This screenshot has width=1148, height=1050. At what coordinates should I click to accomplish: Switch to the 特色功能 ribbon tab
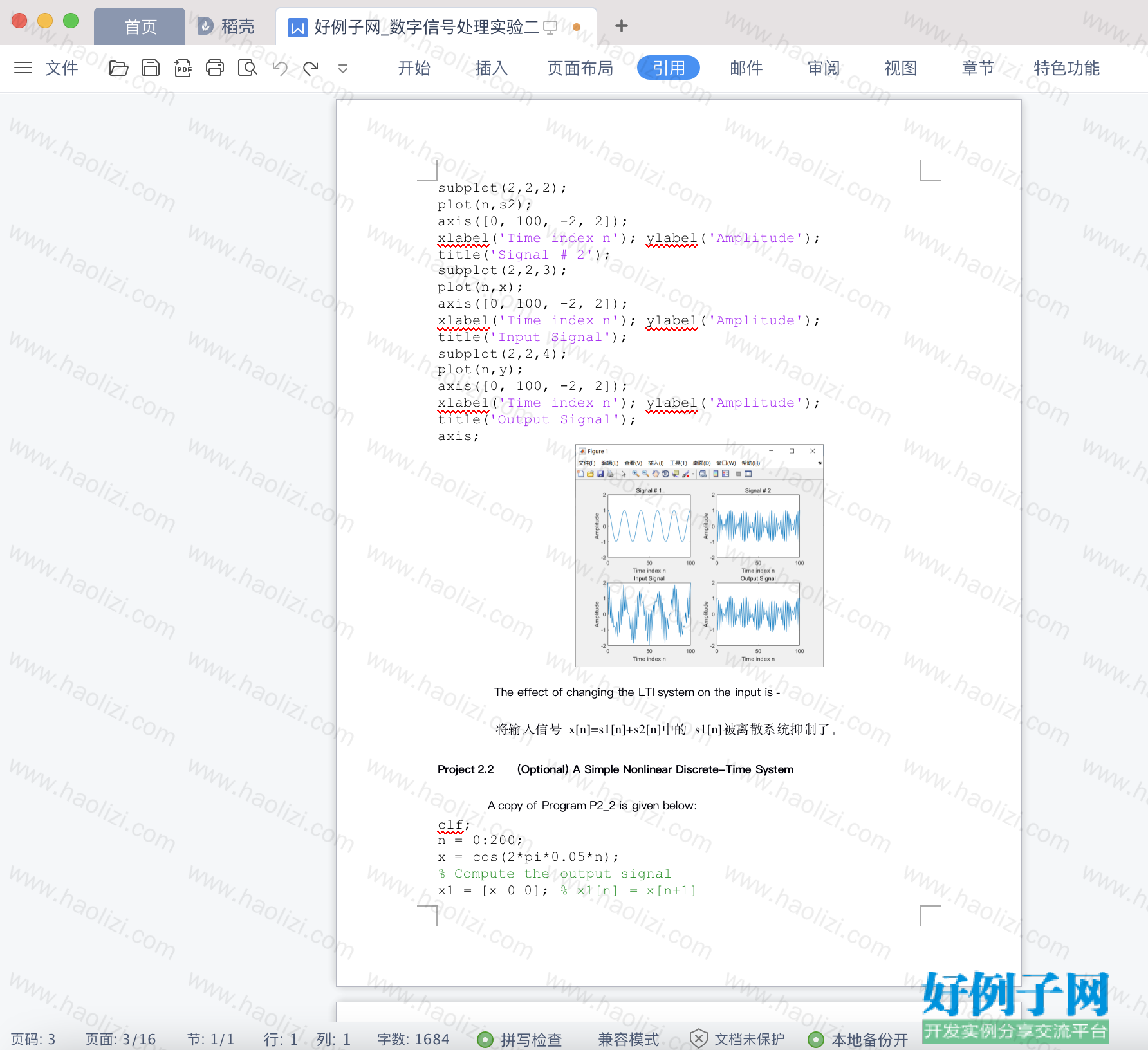click(1066, 68)
